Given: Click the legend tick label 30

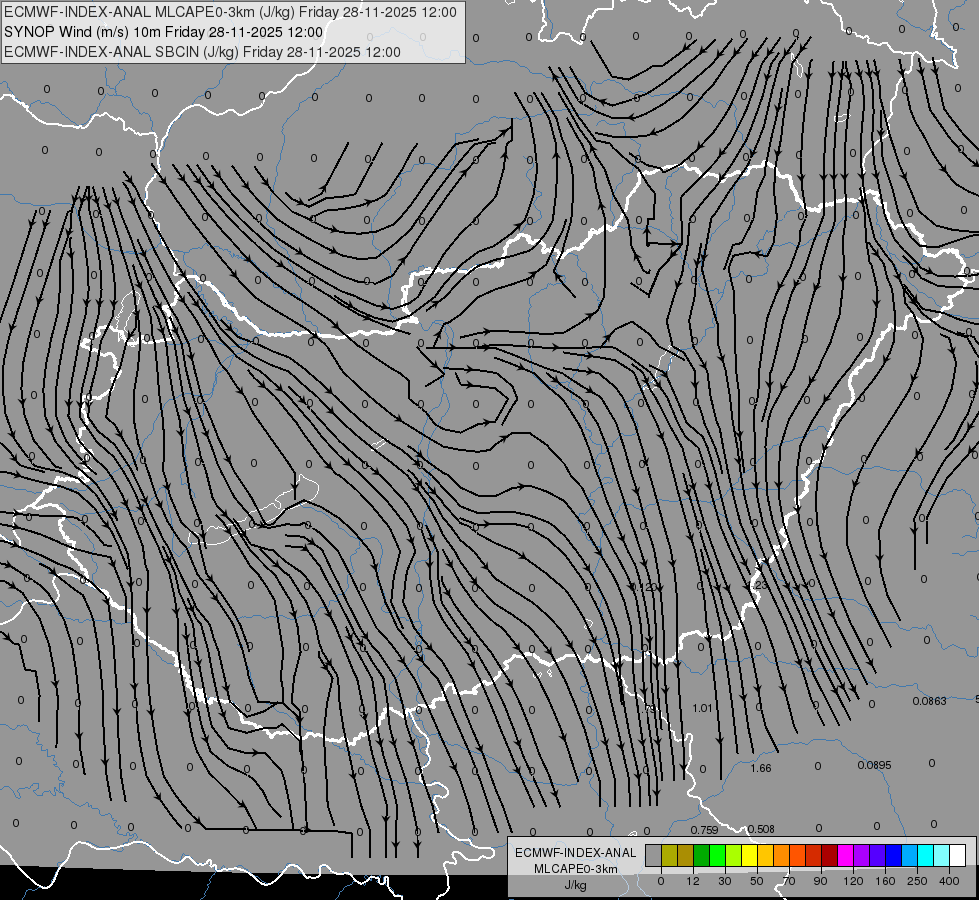Looking at the screenshot, I should [x=725, y=881].
